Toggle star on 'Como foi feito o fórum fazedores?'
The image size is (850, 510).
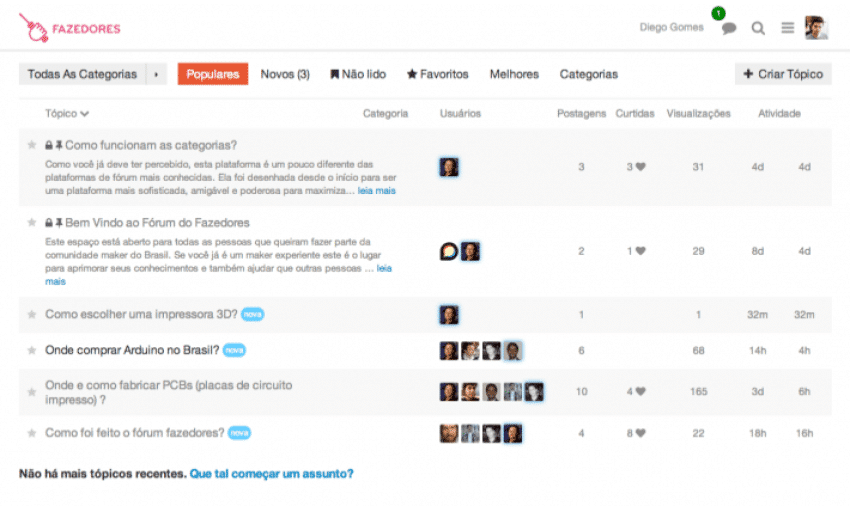pyautogui.click(x=31, y=433)
